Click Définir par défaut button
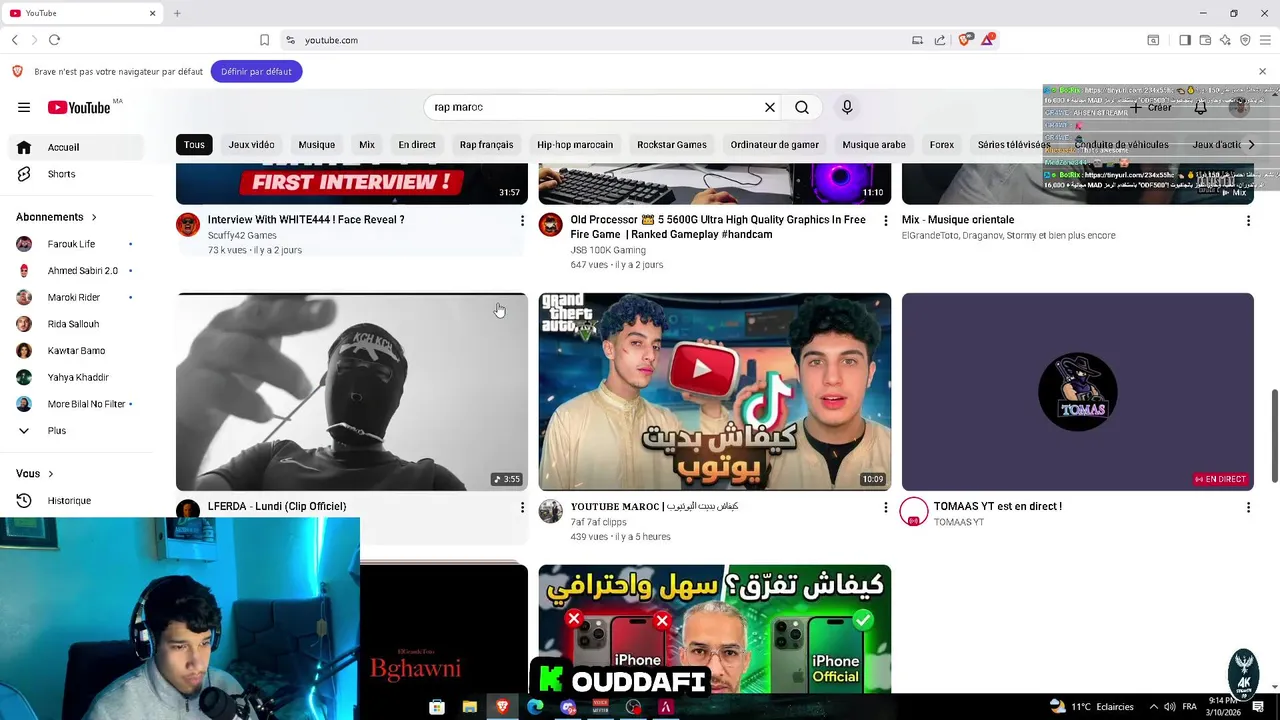Screen dimensions: 1280x720 click(257, 72)
